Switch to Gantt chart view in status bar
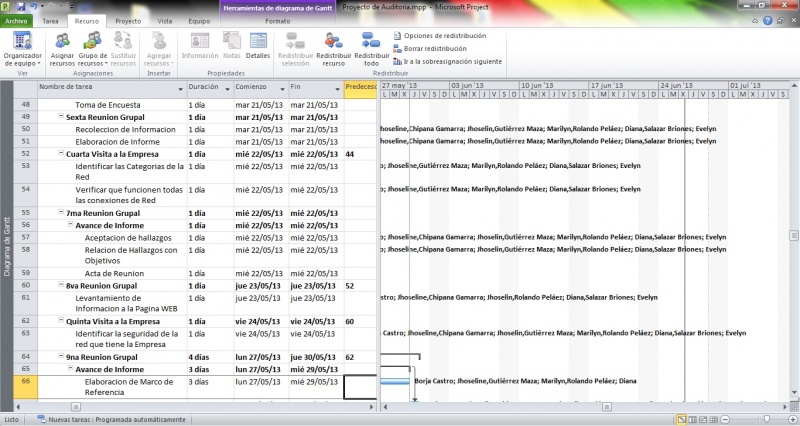 pos(681,419)
